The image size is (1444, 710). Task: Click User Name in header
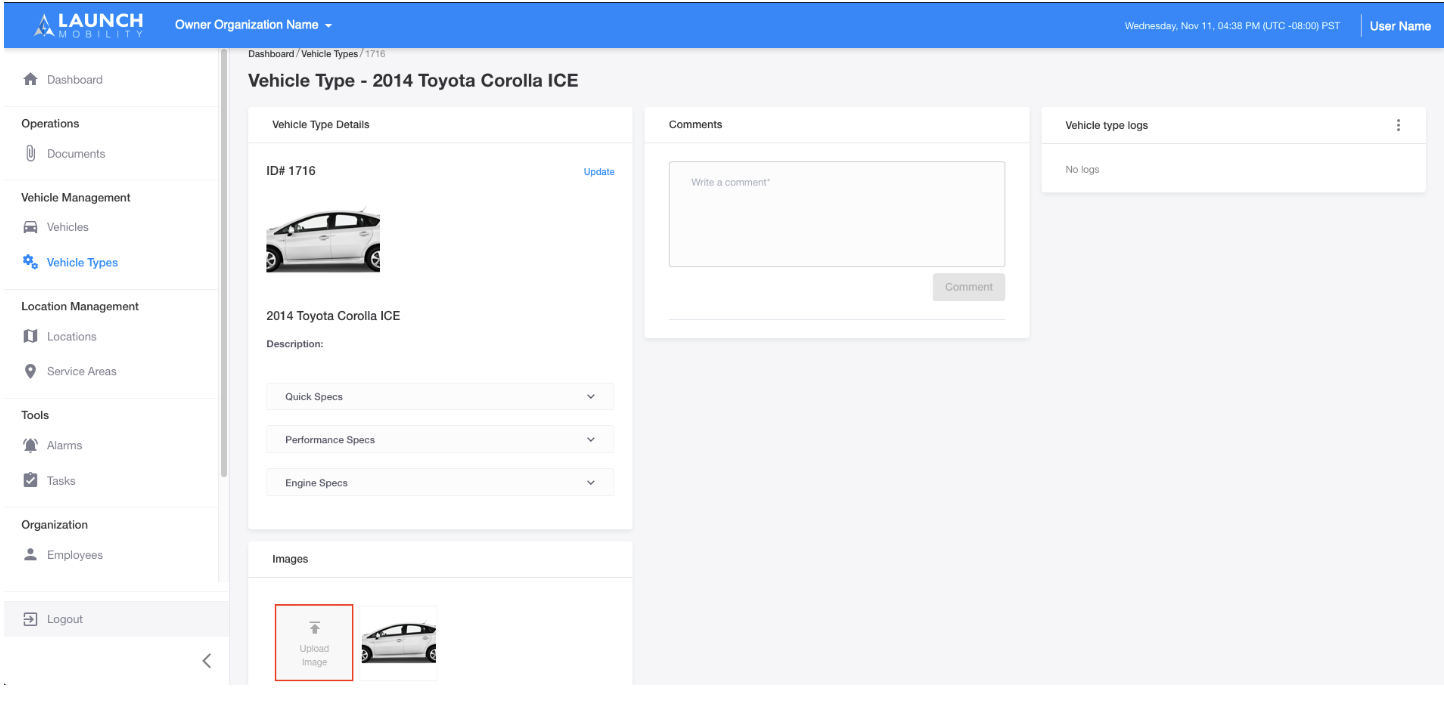(x=1400, y=26)
